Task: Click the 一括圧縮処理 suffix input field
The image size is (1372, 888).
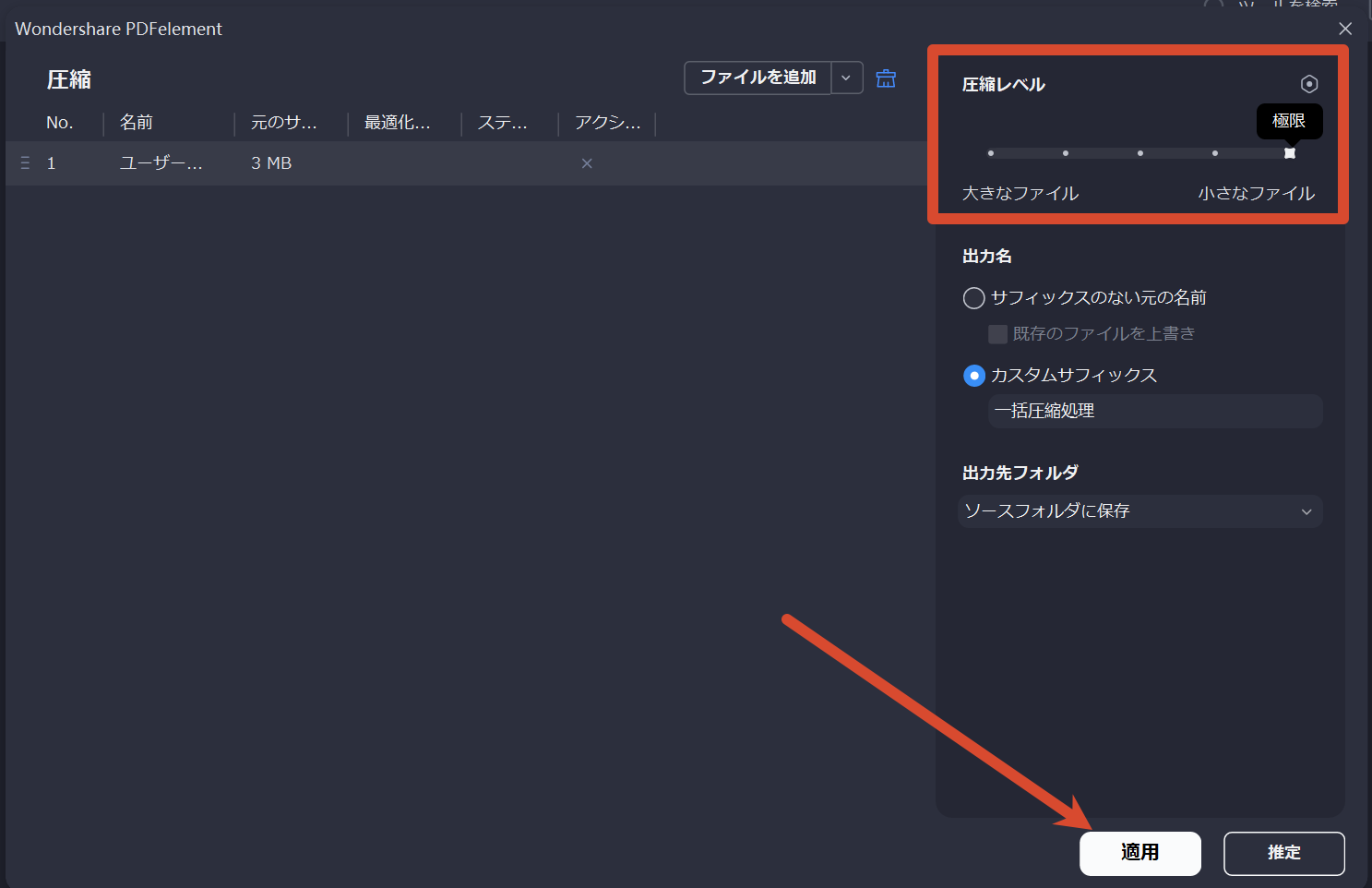Action: coord(1155,411)
